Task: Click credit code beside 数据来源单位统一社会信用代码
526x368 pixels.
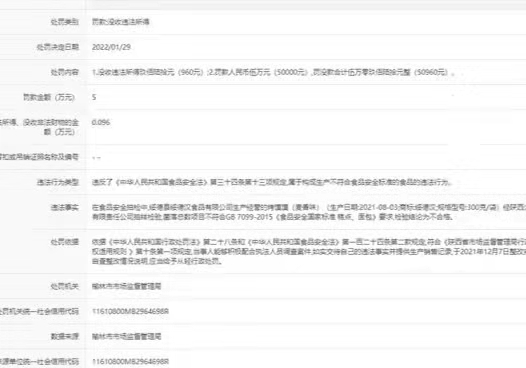Action: pyautogui.click(x=130, y=362)
